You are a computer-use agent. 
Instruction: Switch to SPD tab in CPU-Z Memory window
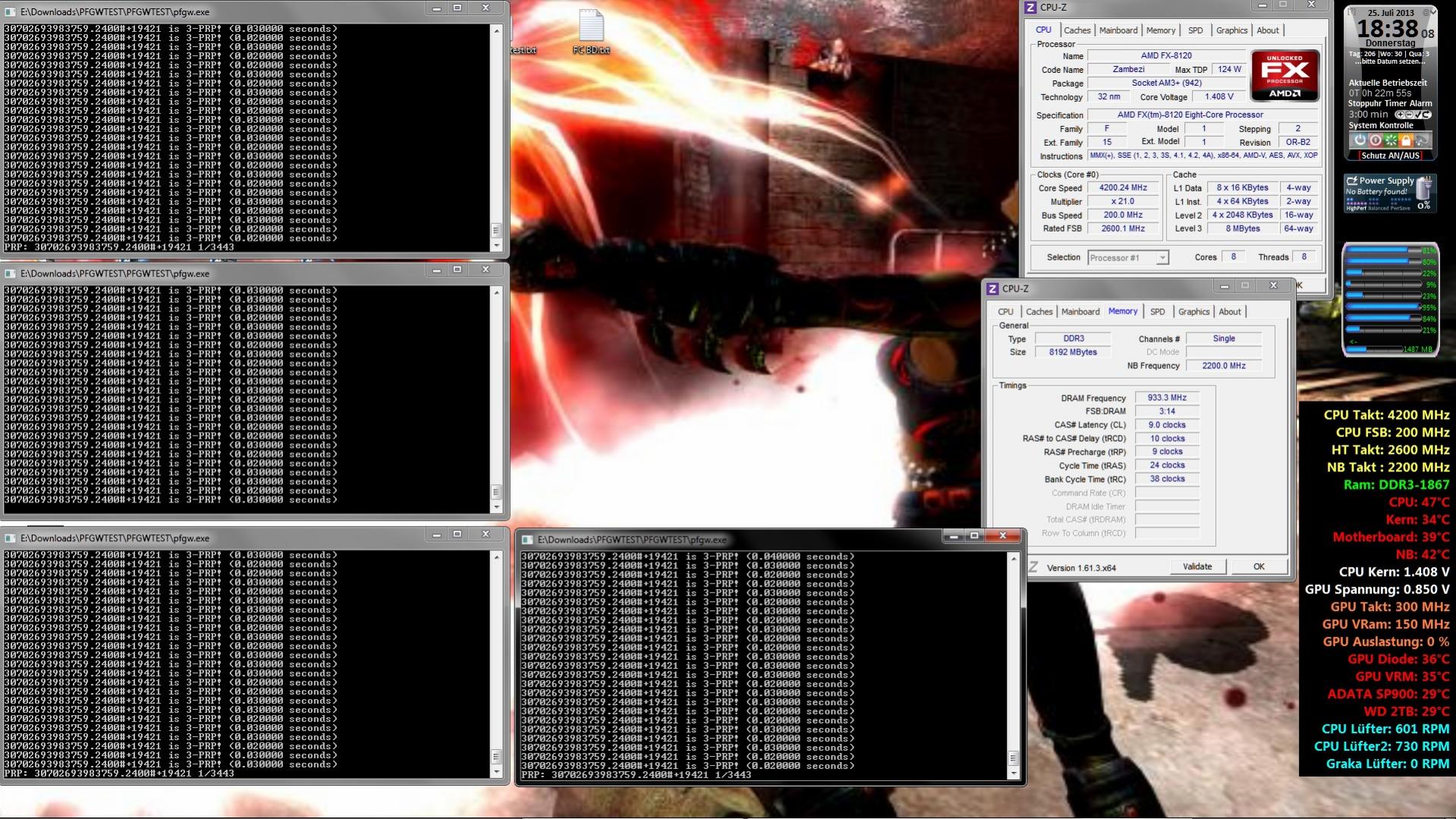tap(1157, 312)
